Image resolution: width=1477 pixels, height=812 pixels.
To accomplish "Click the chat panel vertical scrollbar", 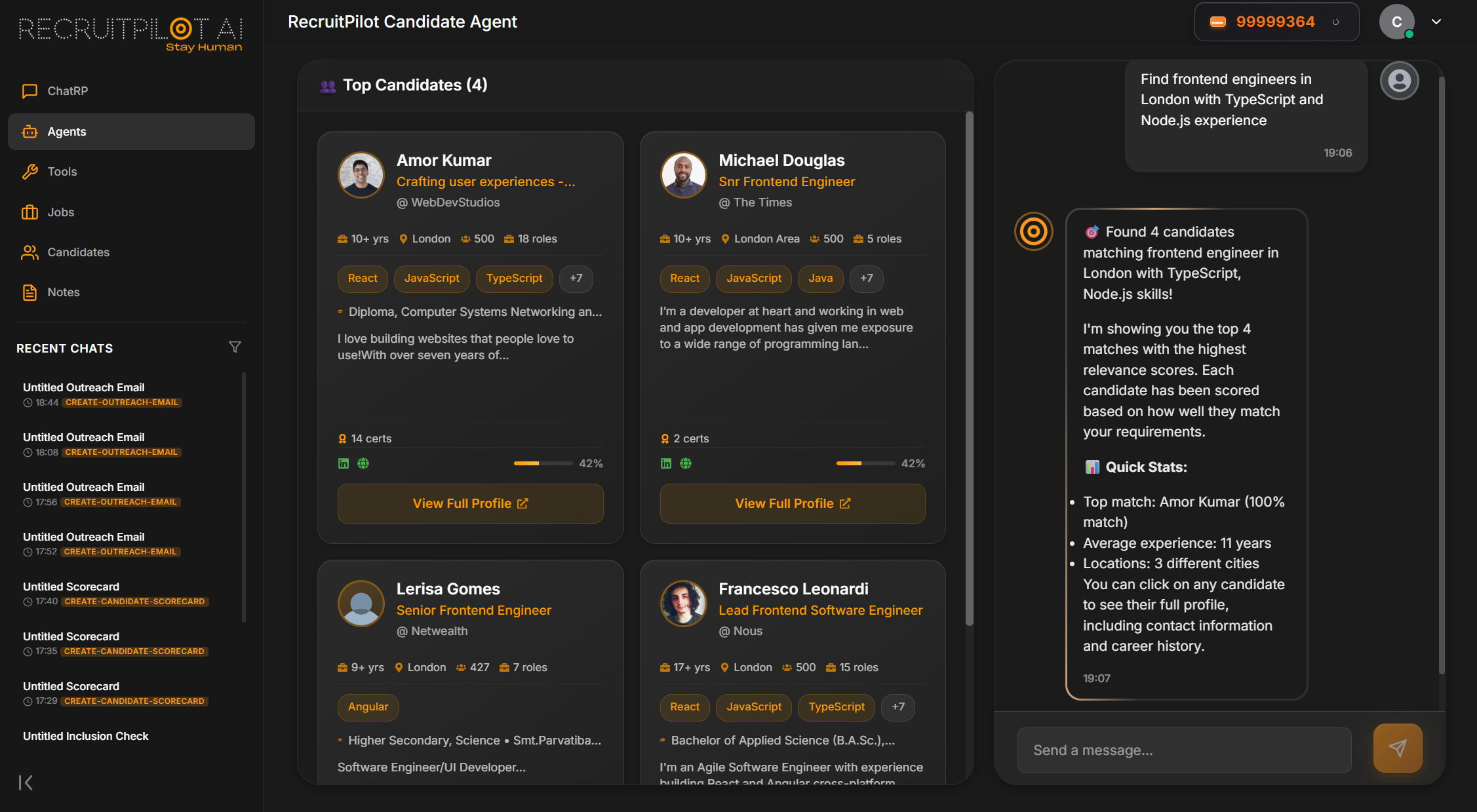I will (1442, 375).
